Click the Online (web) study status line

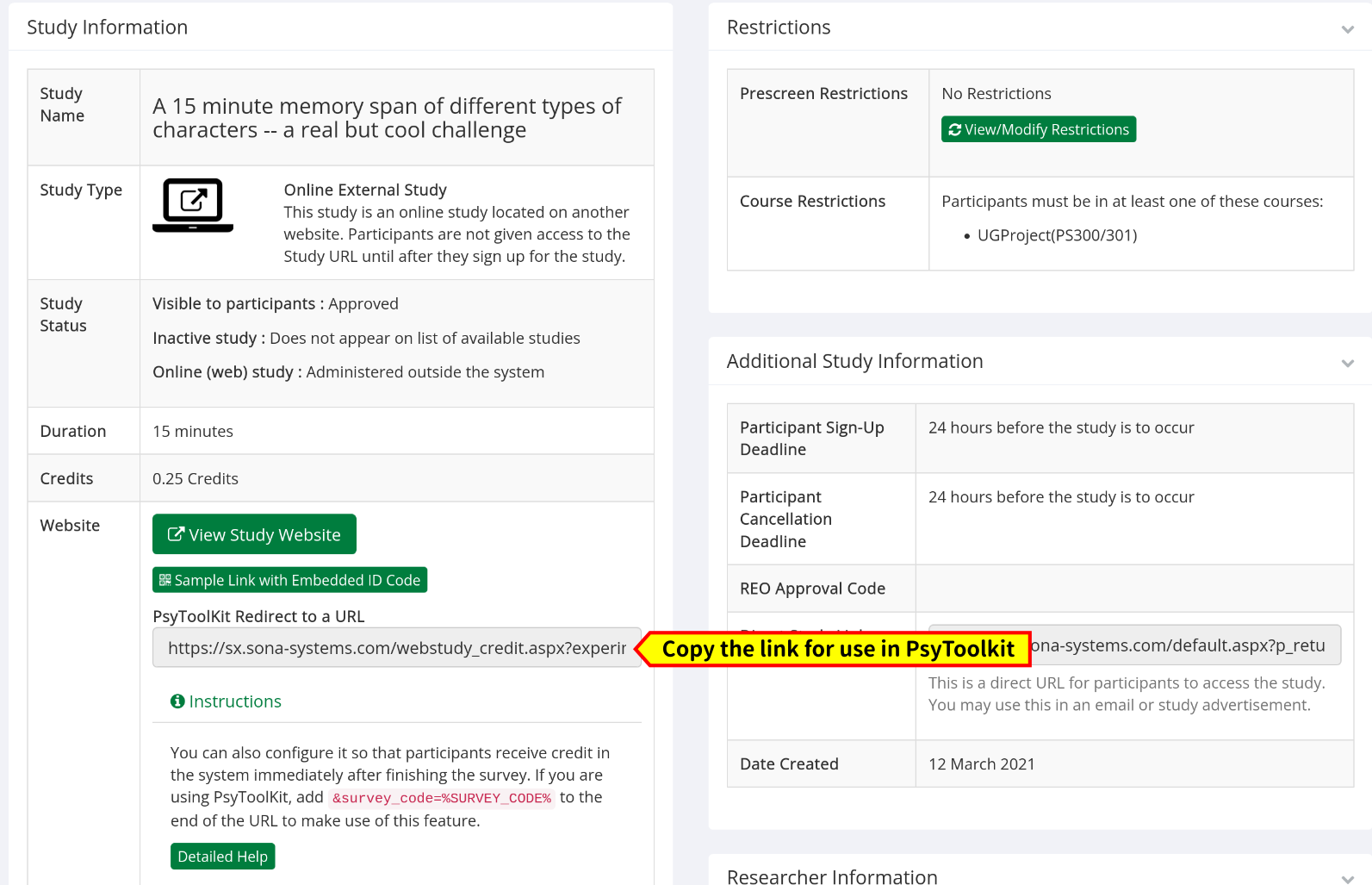coord(349,371)
